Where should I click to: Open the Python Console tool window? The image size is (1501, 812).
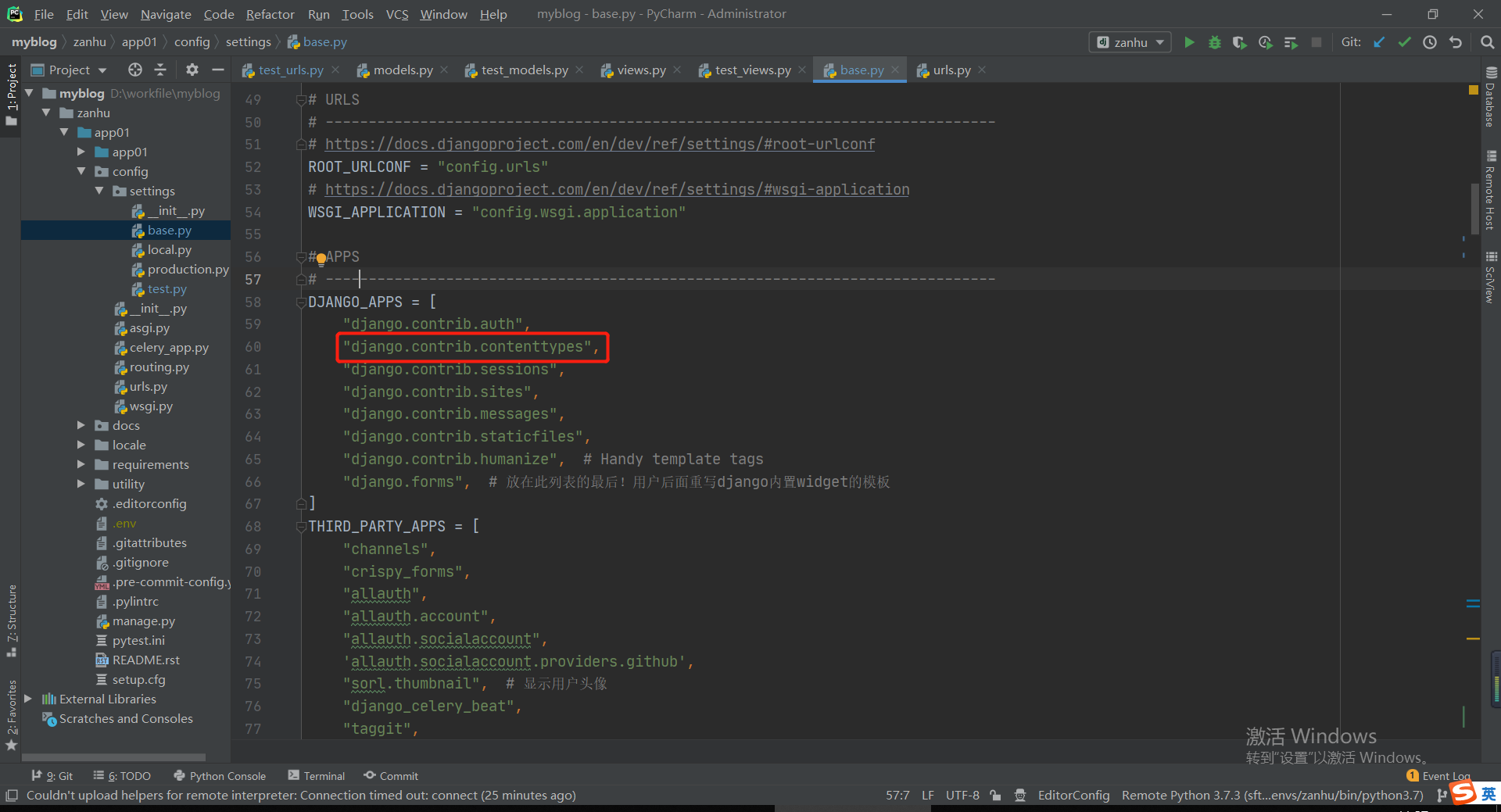220,776
